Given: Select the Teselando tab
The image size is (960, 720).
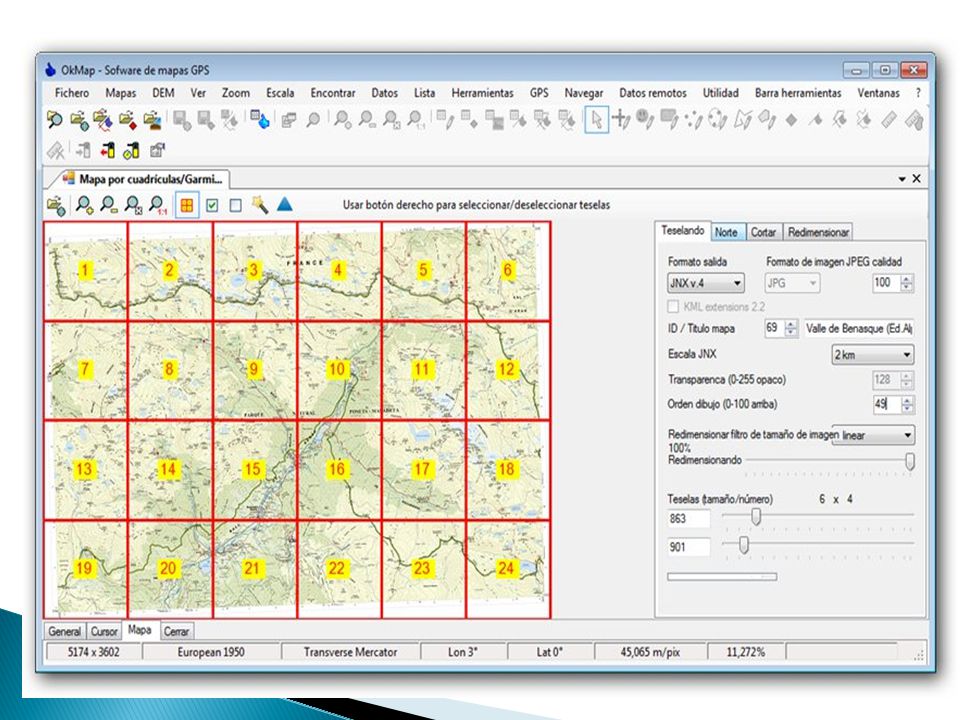Looking at the screenshot, I should 683,230.
